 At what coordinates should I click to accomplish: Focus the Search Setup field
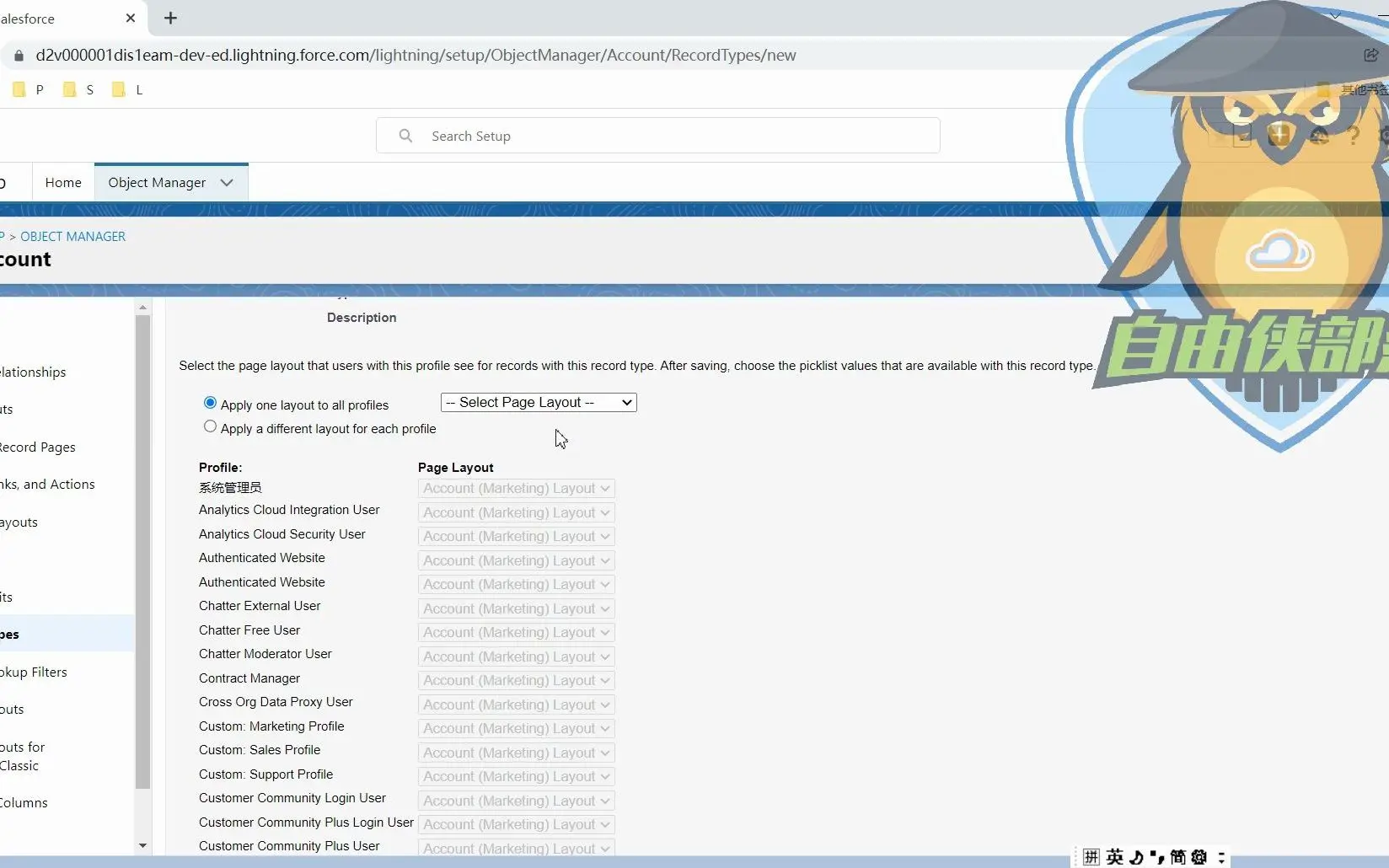click(x=657, y=136)
